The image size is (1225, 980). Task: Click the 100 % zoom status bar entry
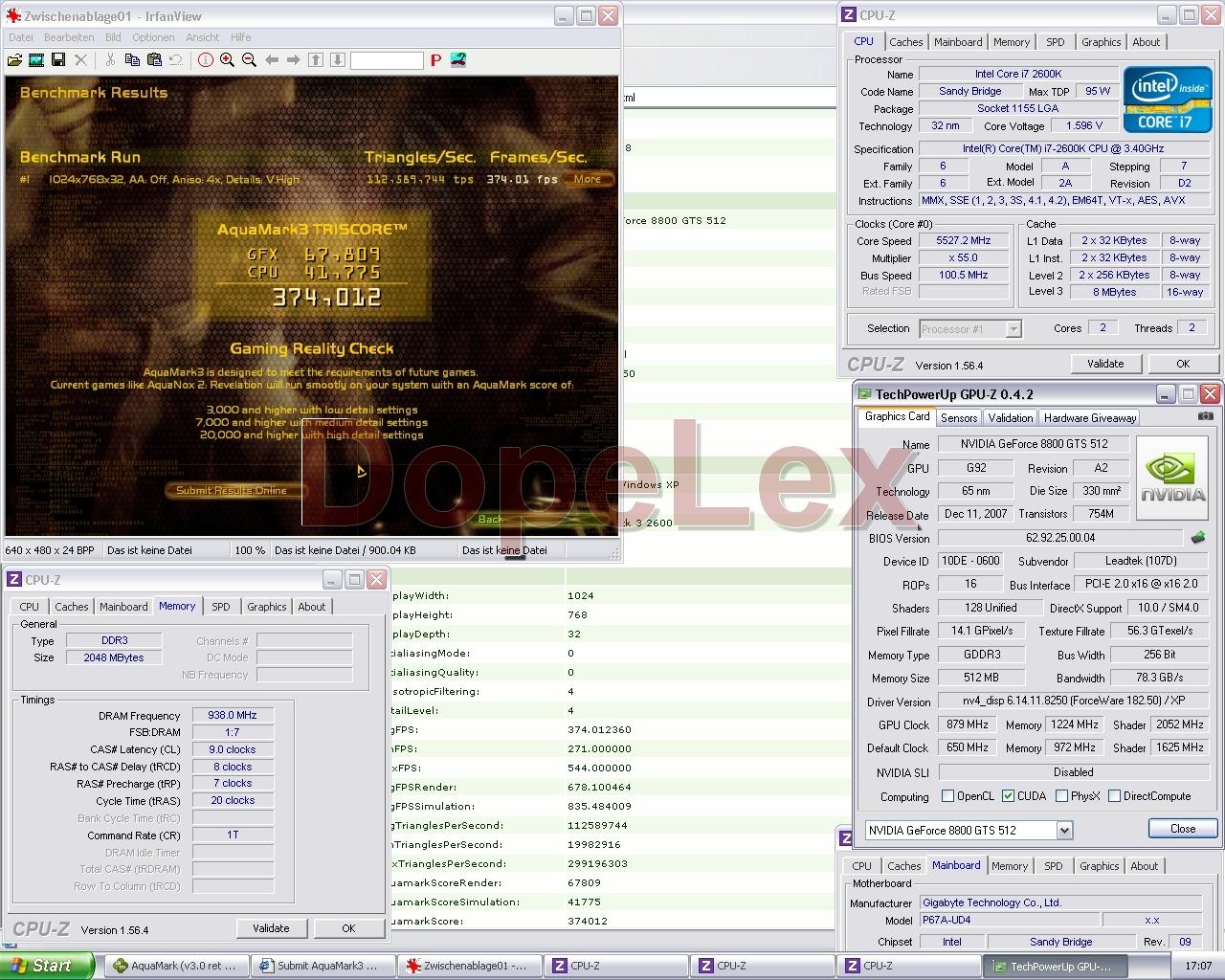(x=251, y=550)
